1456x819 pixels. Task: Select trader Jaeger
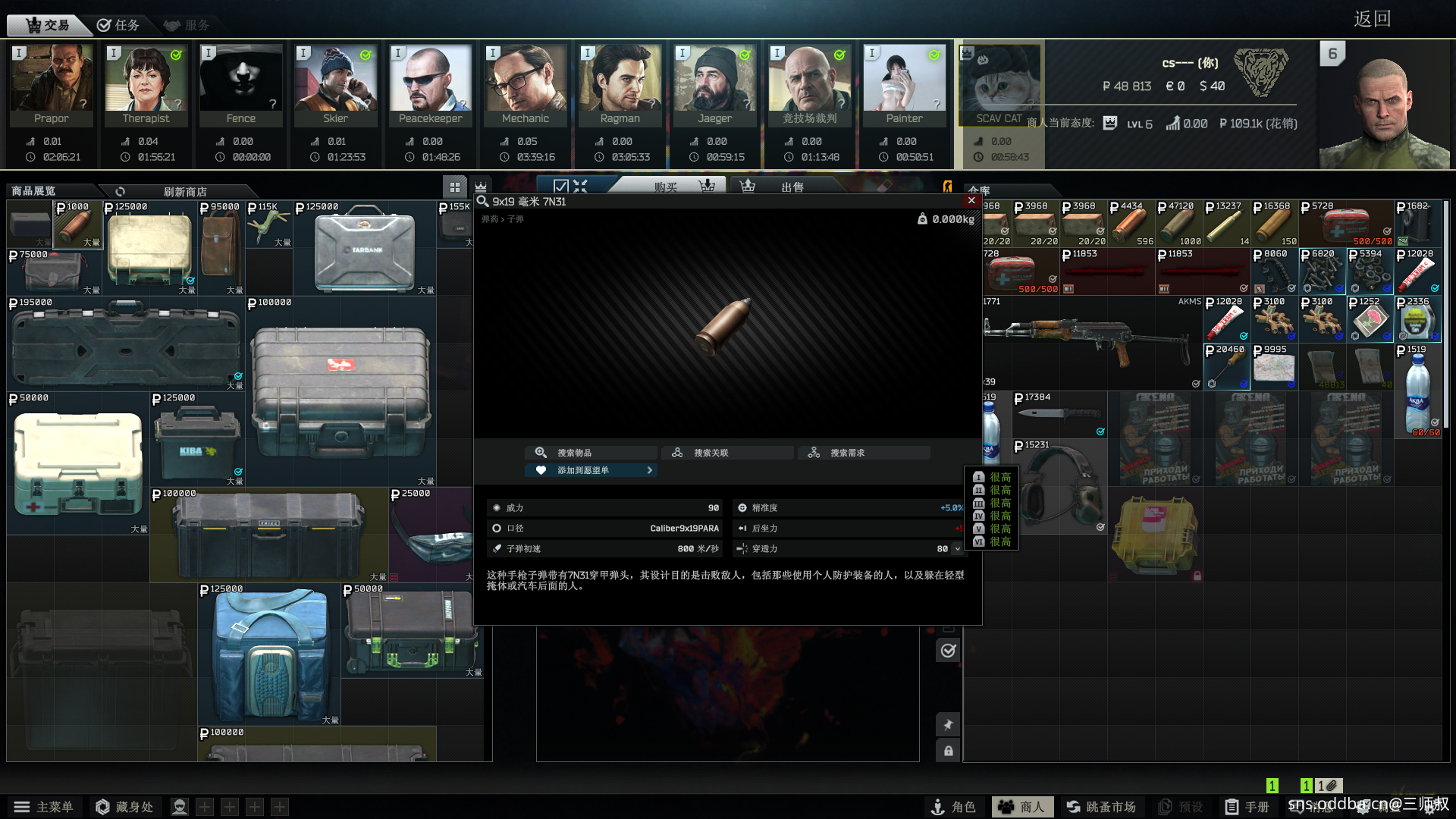[x=715, y=85]
